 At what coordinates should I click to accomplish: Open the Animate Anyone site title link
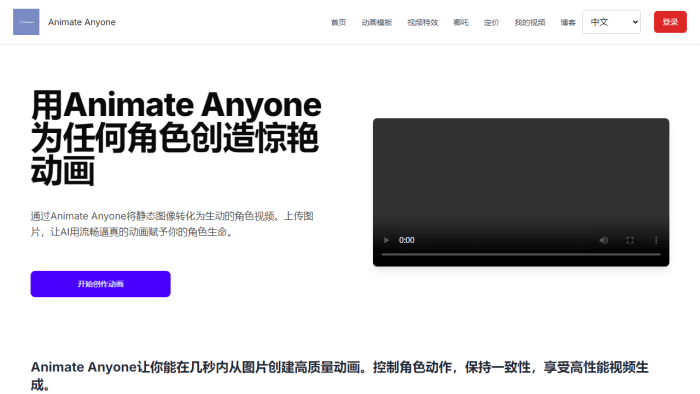pyautogui.click(x=82, y=22)
